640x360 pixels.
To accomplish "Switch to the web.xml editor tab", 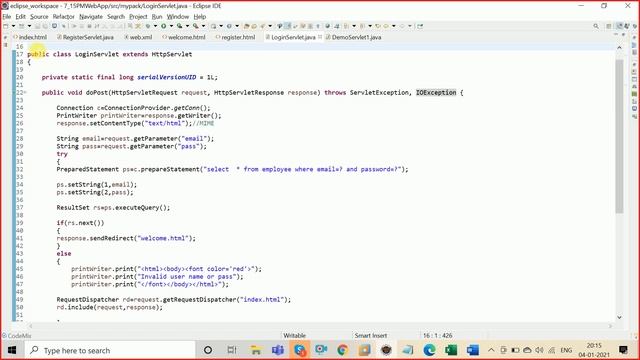I will click(138, 37).
